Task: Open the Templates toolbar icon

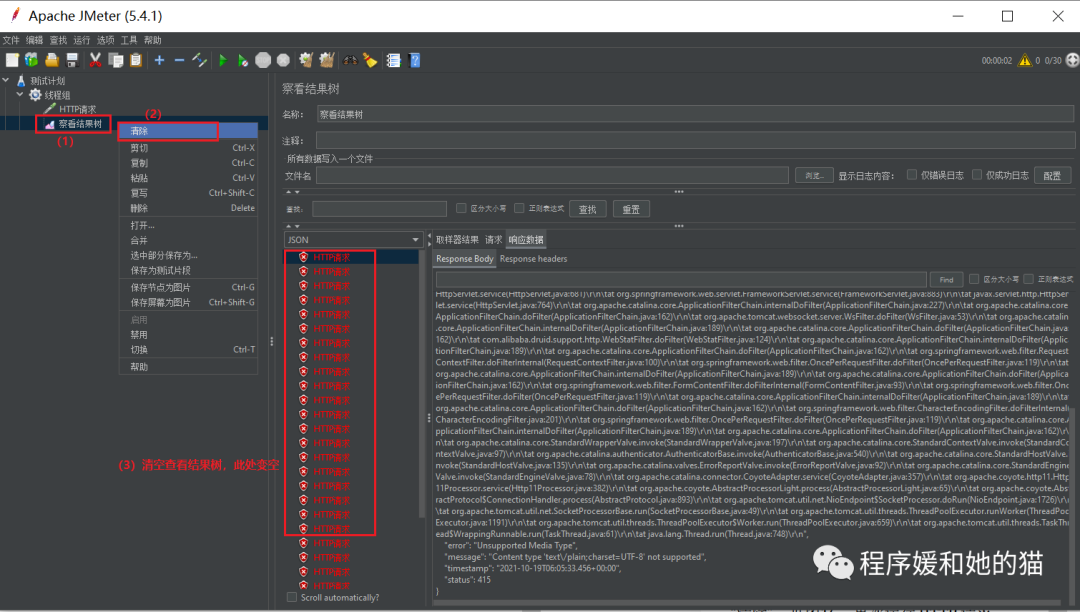Action: click(32, 61)
